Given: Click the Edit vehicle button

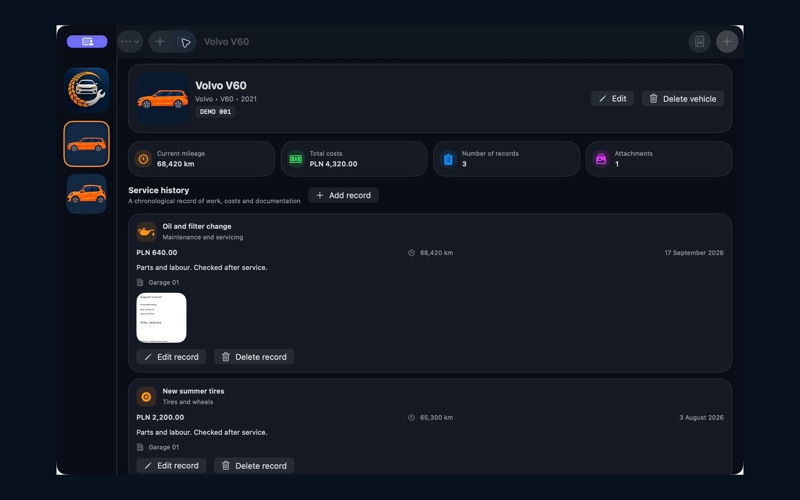Looking at the screenshot, I should [x=612, y=98].
